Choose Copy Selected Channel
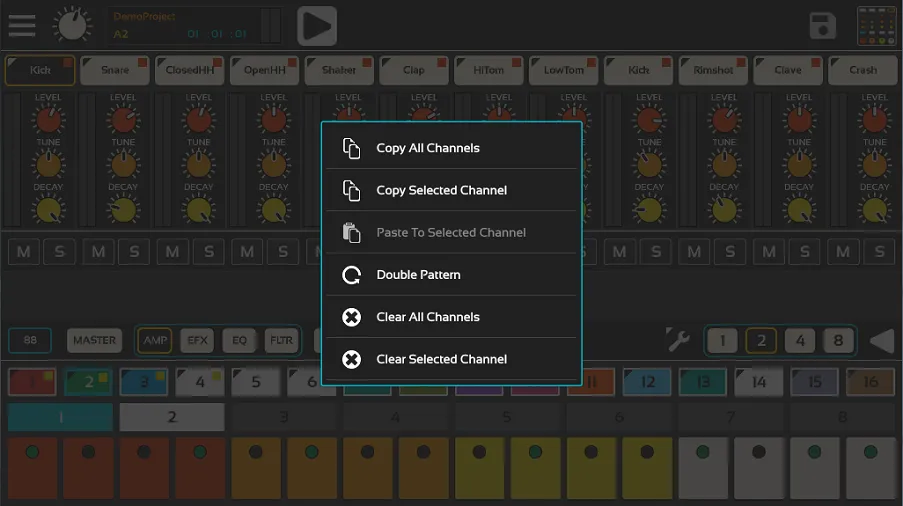The height and width of the screenshot is (506, 903). coord(452,190)
